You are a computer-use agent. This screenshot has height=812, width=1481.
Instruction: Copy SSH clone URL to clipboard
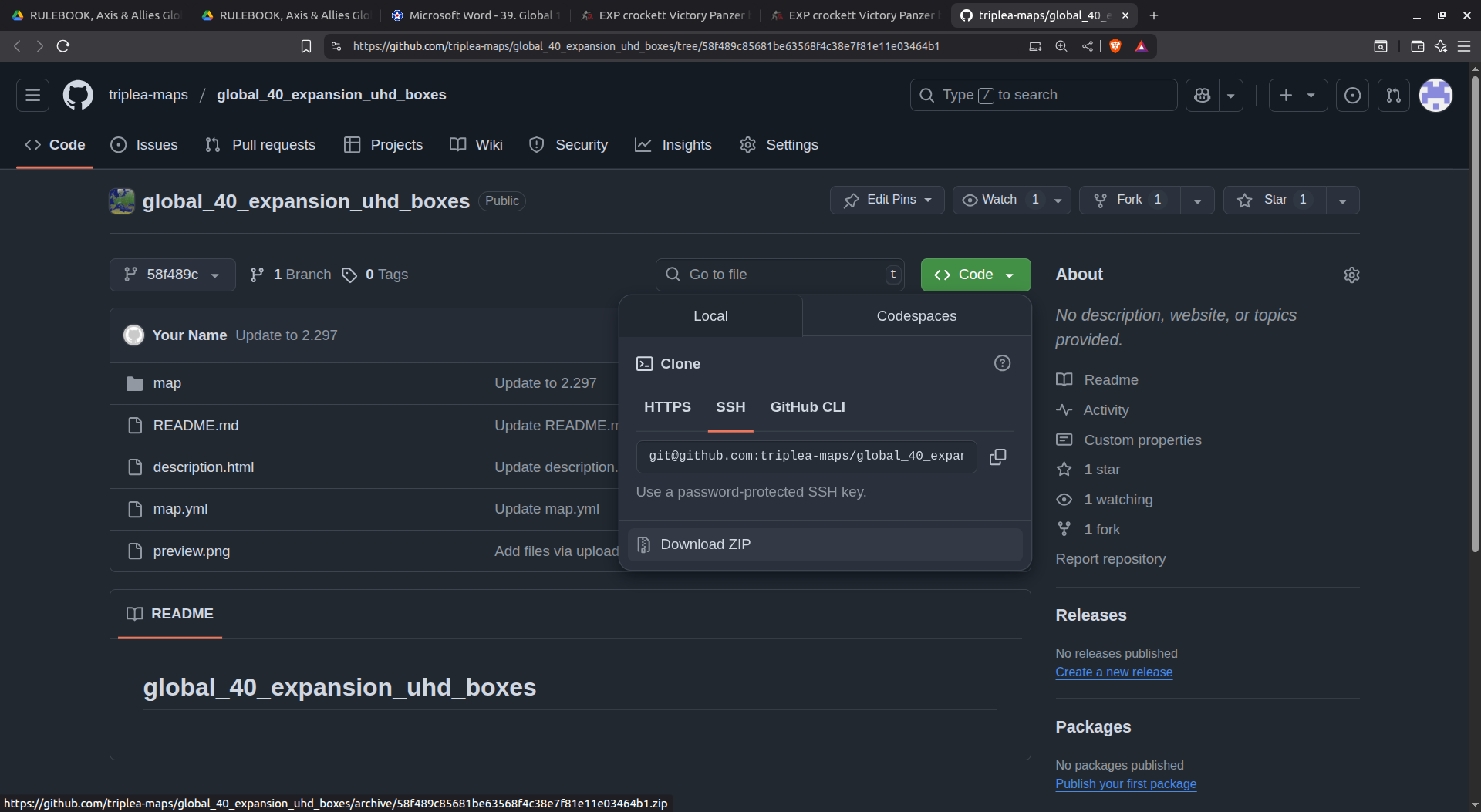(x=997, y=457)
